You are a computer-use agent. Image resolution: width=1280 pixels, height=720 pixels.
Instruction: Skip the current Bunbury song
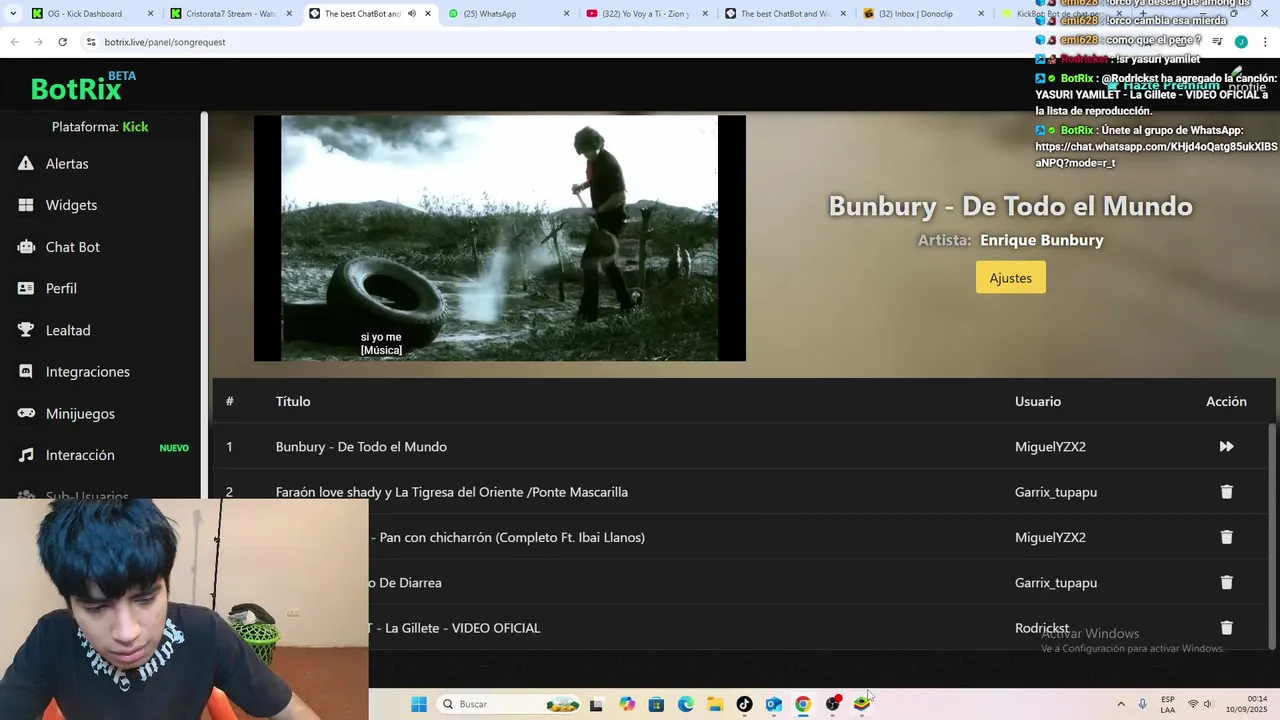click(x=1226, y=447)
